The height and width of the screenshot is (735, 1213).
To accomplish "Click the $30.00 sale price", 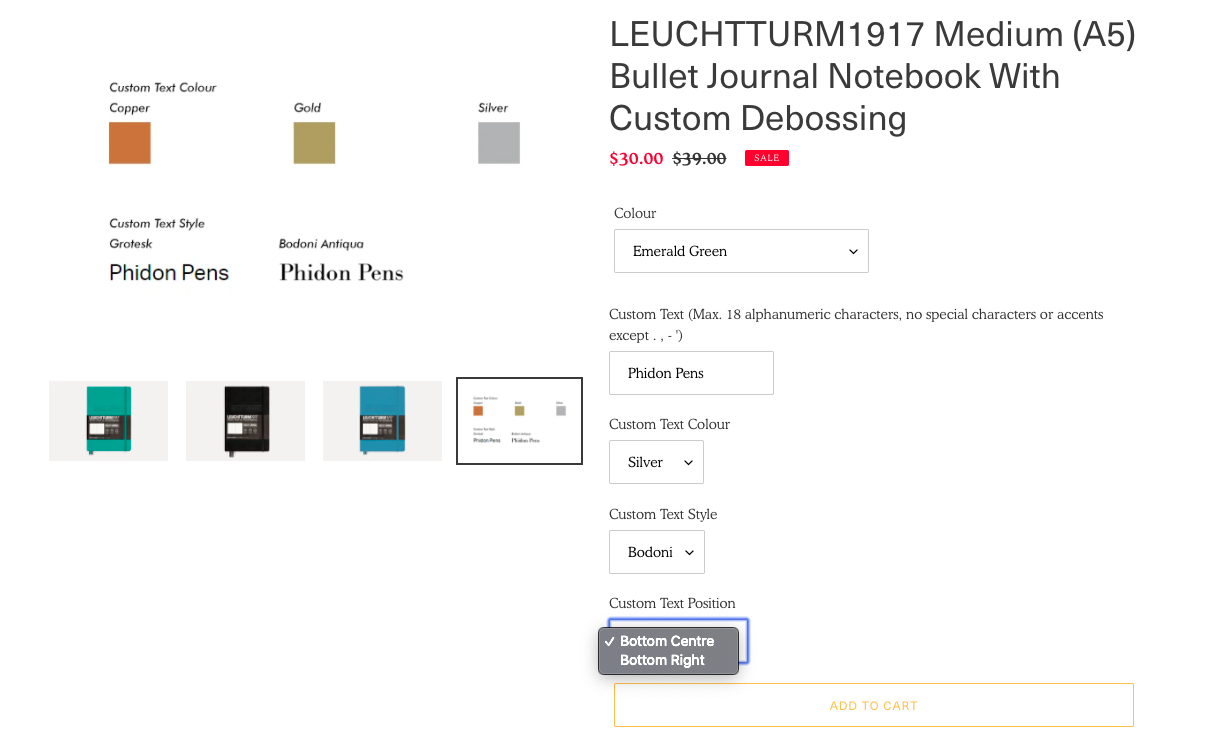I will point(636,158).
